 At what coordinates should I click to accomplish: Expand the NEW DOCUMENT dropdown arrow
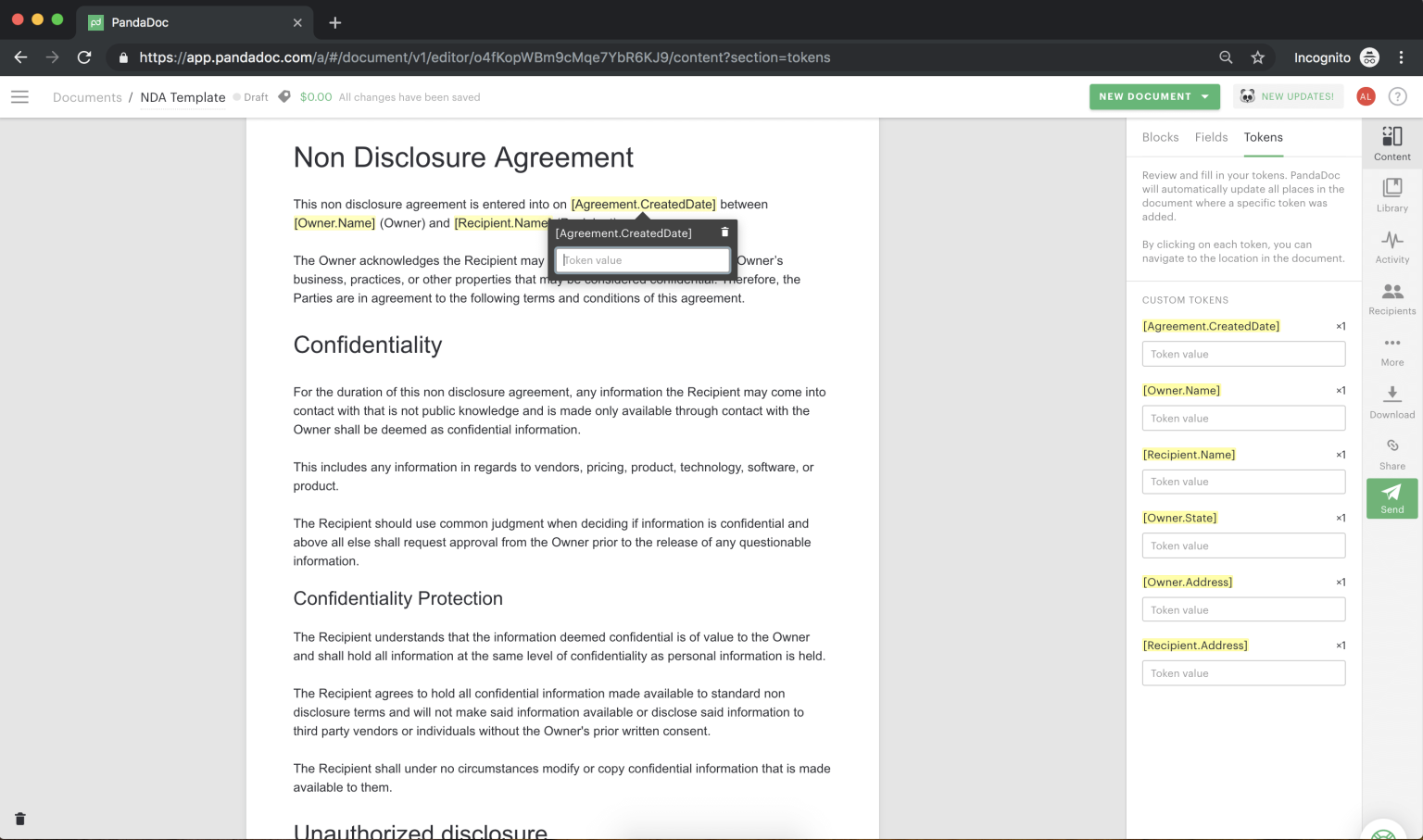click(1205, 96)
